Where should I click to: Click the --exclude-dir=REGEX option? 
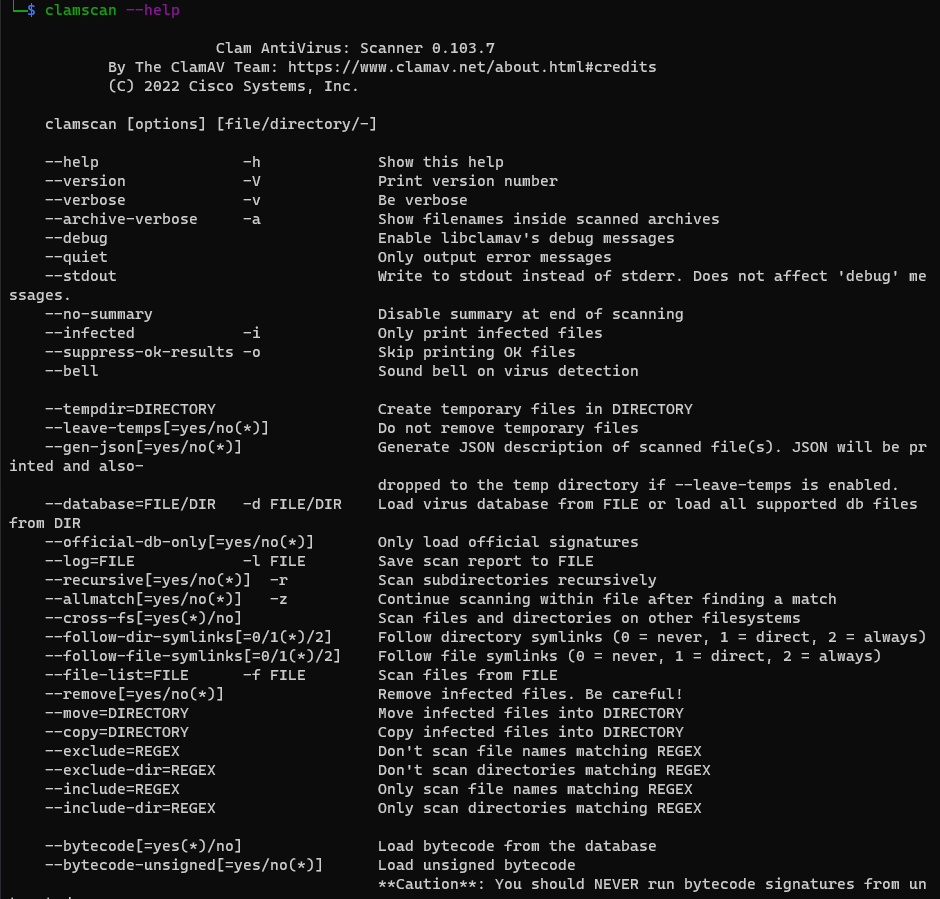[130, 770]
